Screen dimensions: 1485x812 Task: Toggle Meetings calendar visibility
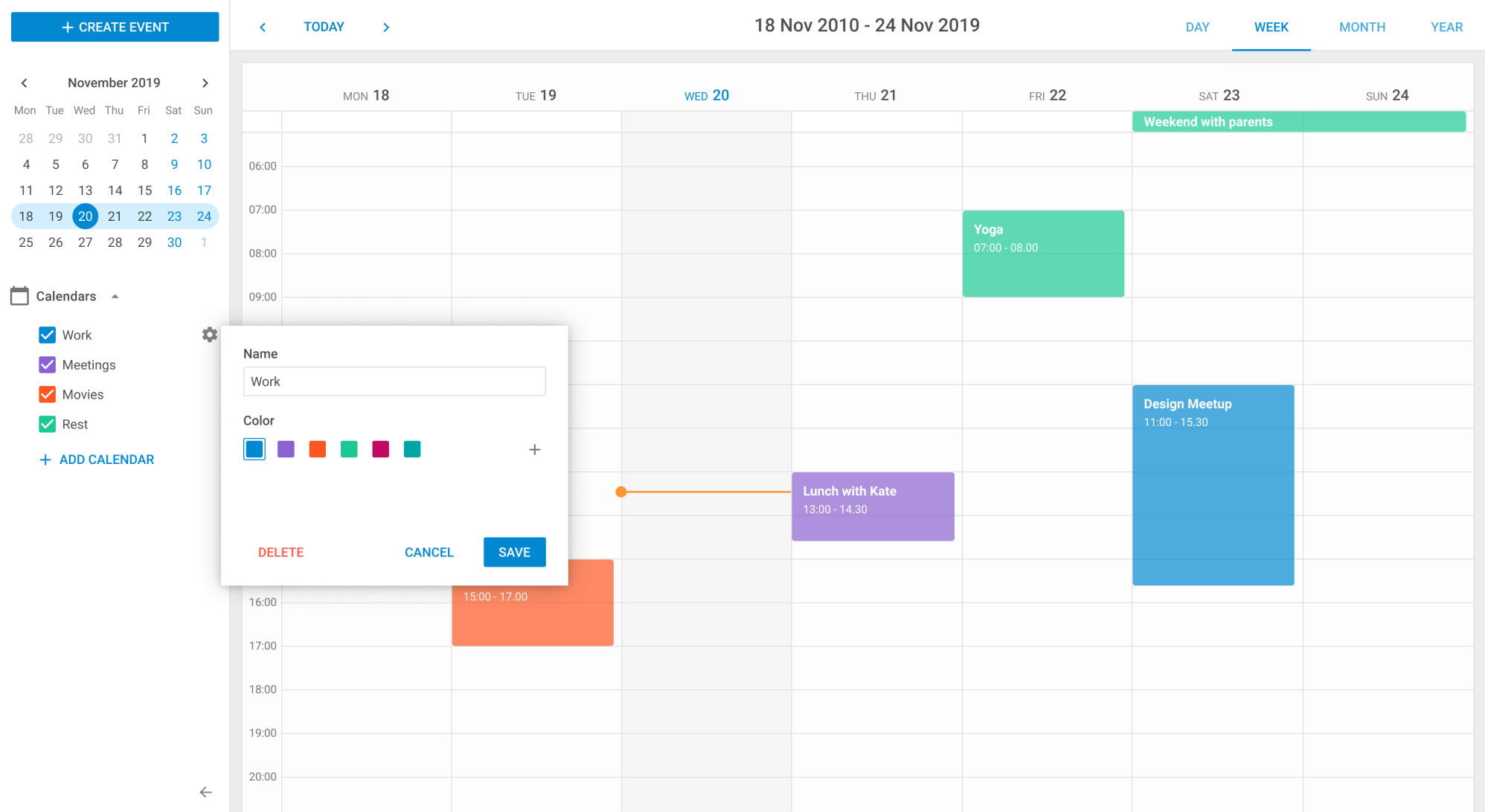click(x=47, y=364)
